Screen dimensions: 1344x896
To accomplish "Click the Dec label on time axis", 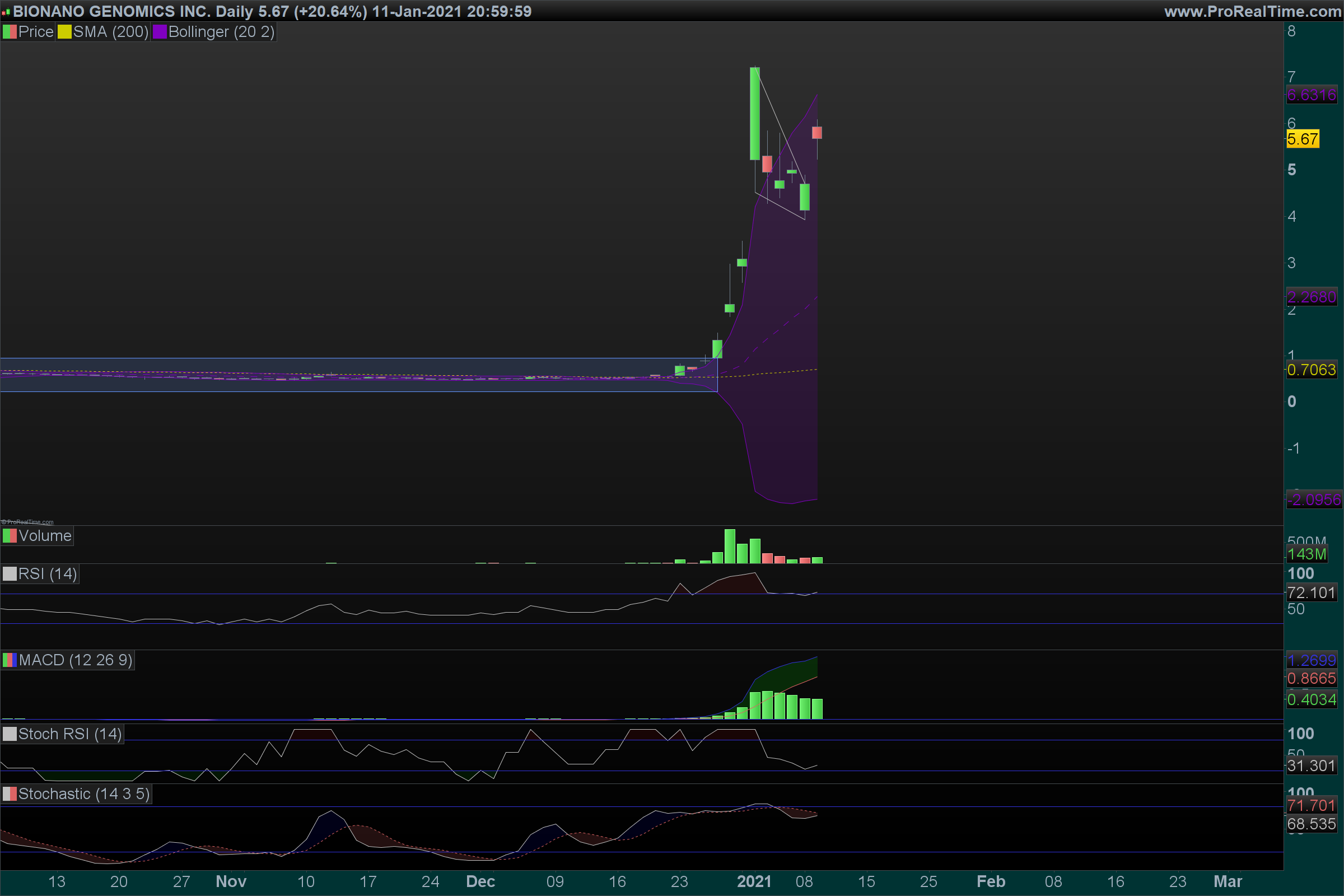I will pyautogui.click(x=480, y=881).
